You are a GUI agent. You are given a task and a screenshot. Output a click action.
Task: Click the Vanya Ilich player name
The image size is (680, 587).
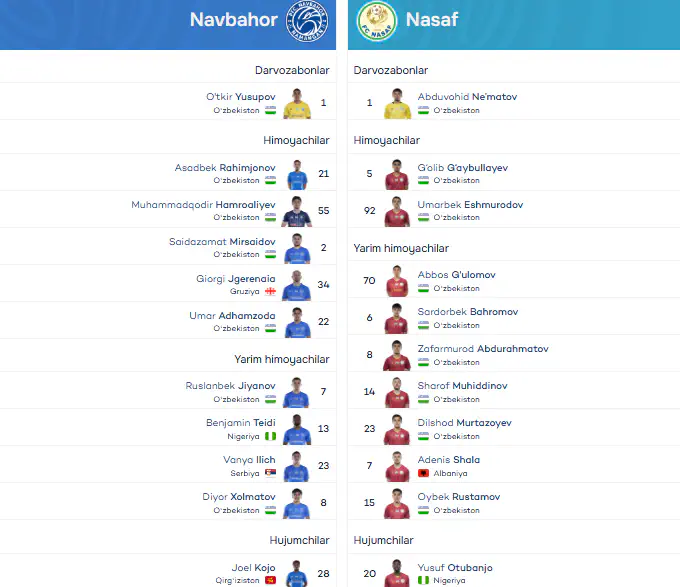pos(249,460)
